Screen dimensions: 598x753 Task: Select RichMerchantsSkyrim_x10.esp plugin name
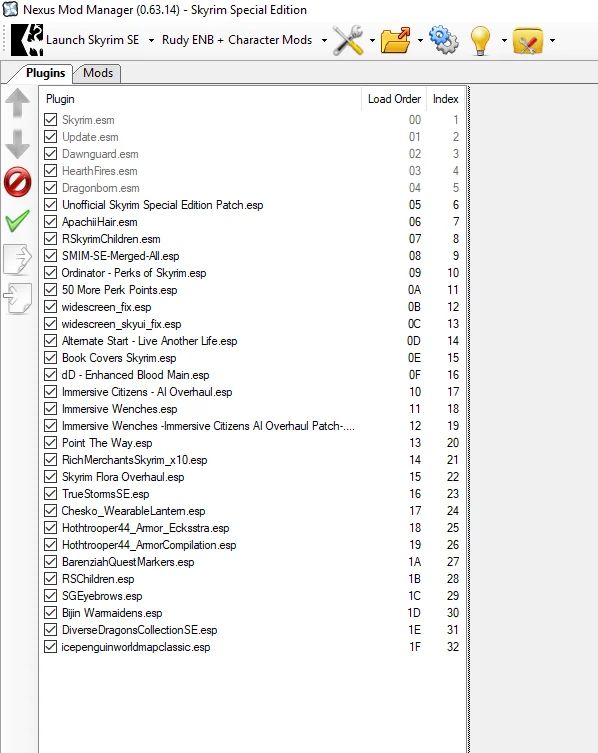point(134,460)
